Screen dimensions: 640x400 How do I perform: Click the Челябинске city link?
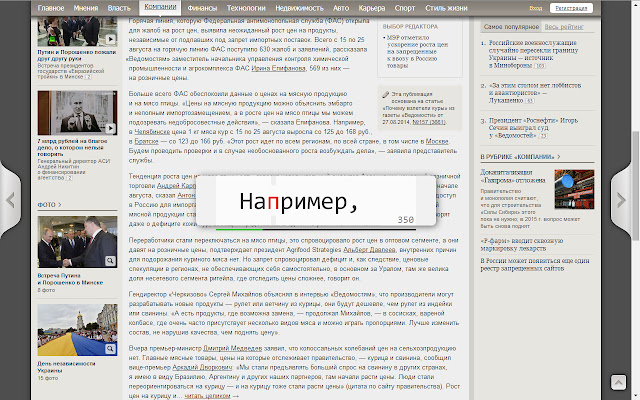(152, 132)
